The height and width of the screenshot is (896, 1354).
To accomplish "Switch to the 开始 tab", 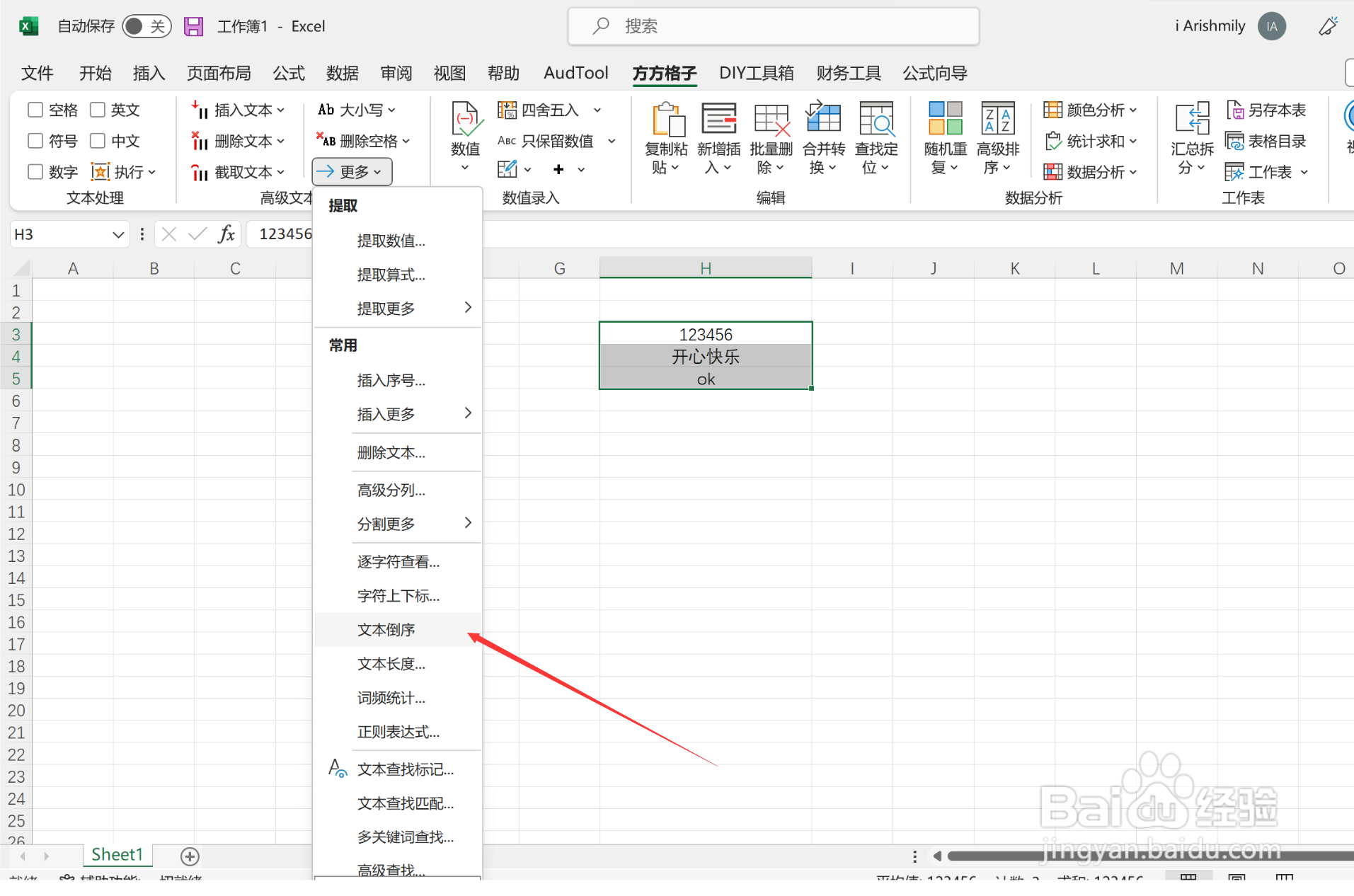I will (95, 73).
